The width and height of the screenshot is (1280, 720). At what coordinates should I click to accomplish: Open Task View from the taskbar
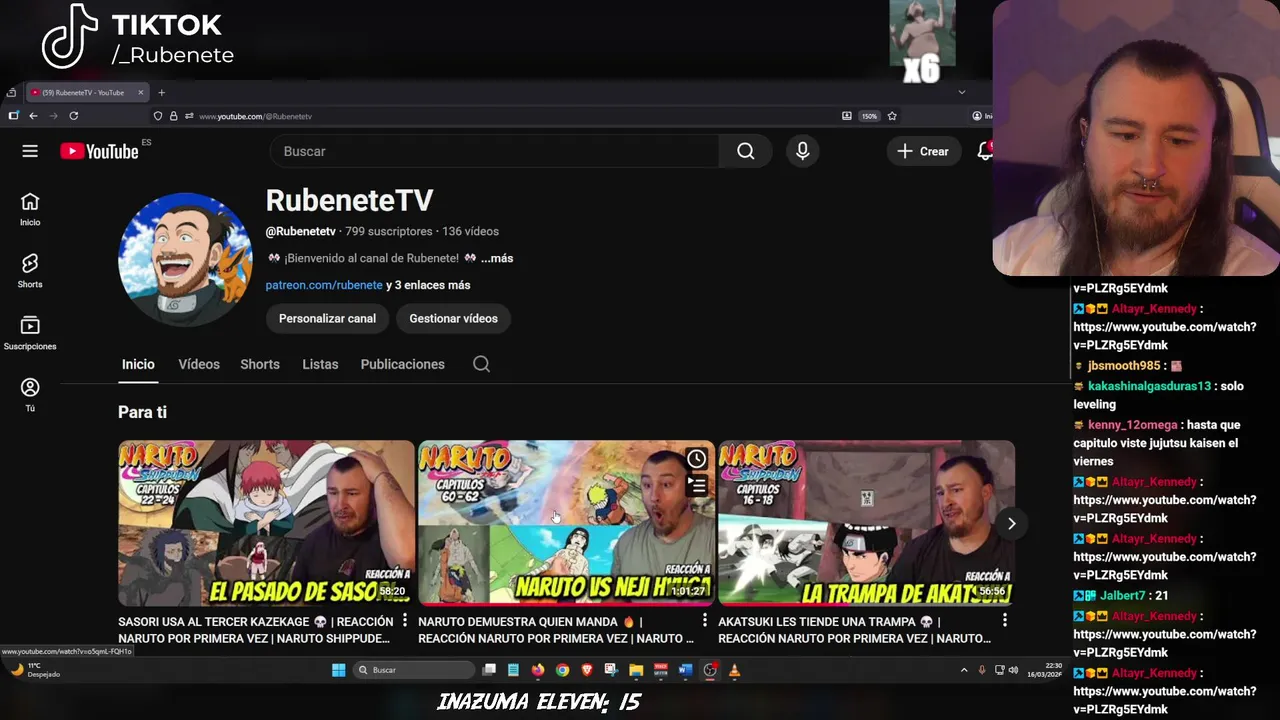(489, 670)
